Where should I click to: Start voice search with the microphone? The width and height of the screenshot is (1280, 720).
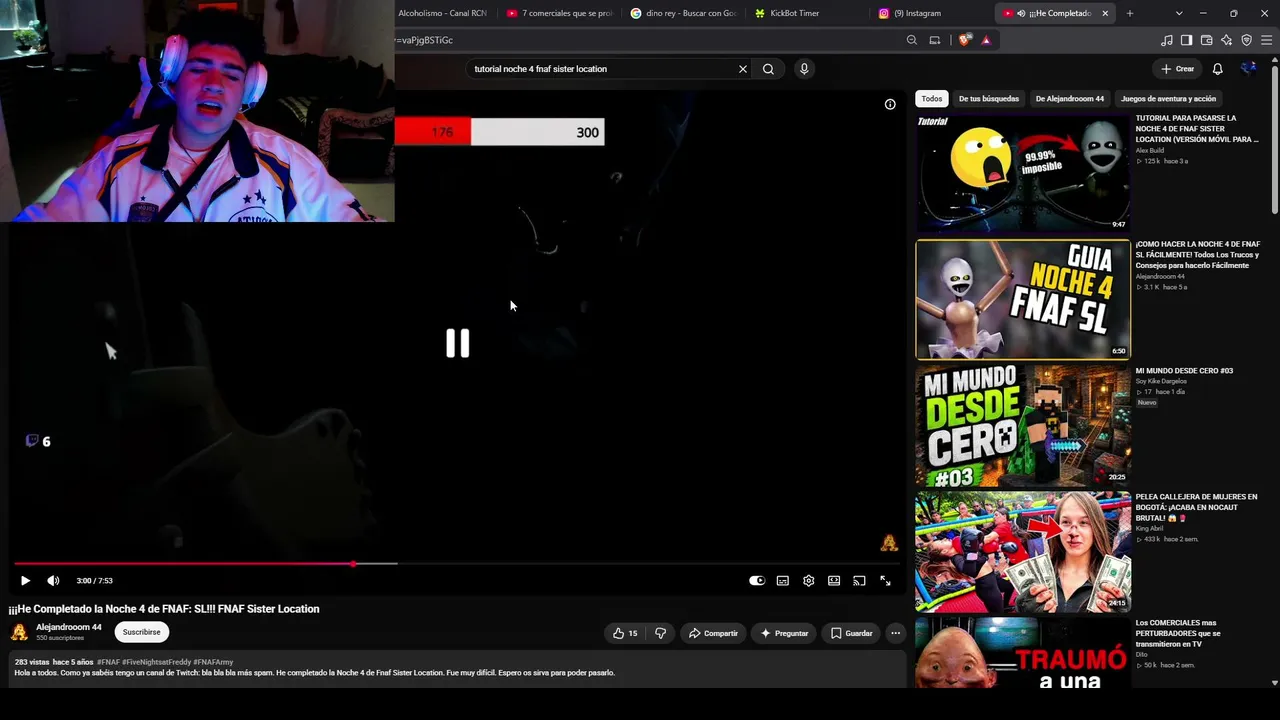point(804,69)
